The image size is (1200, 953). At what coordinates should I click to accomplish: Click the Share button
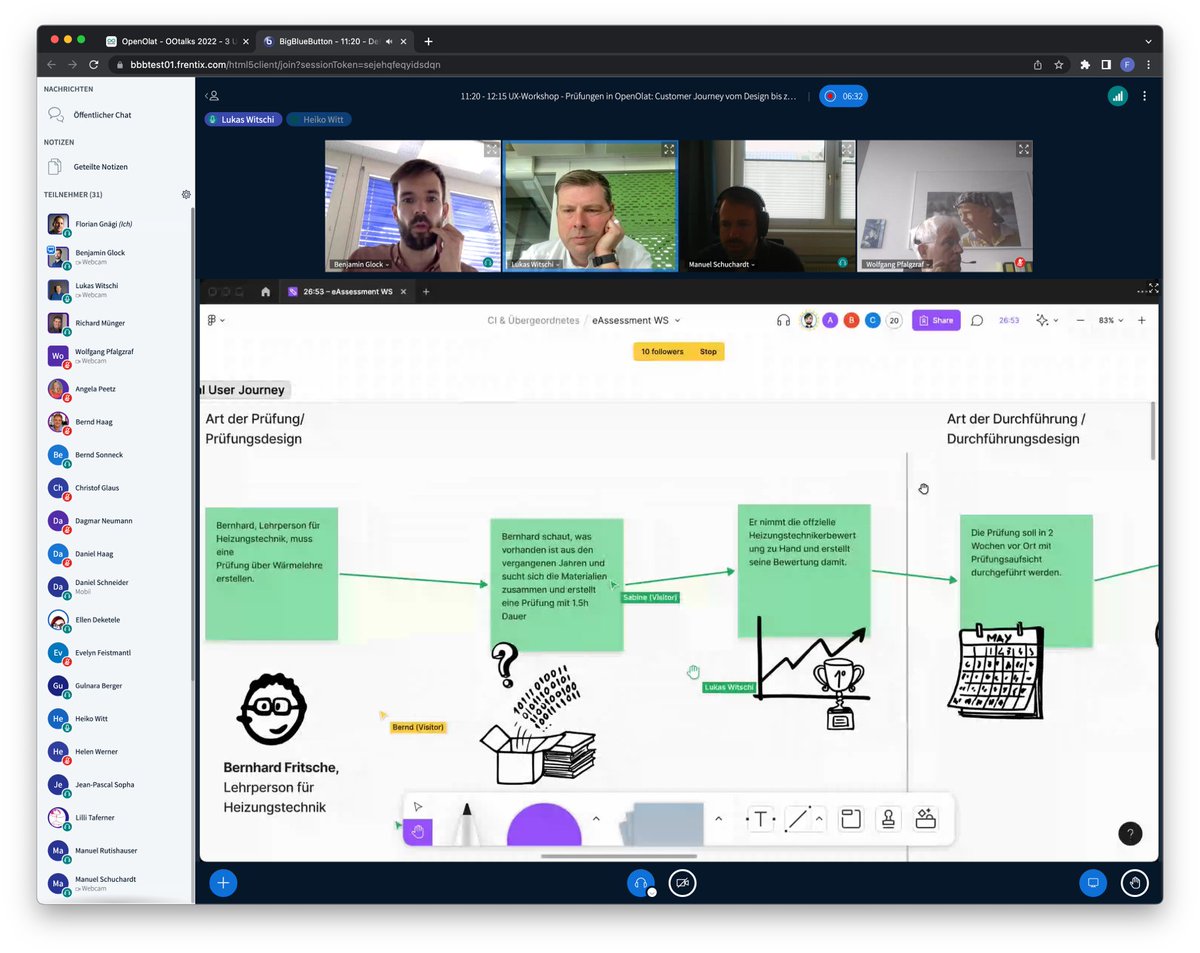(x=936, y=320)
